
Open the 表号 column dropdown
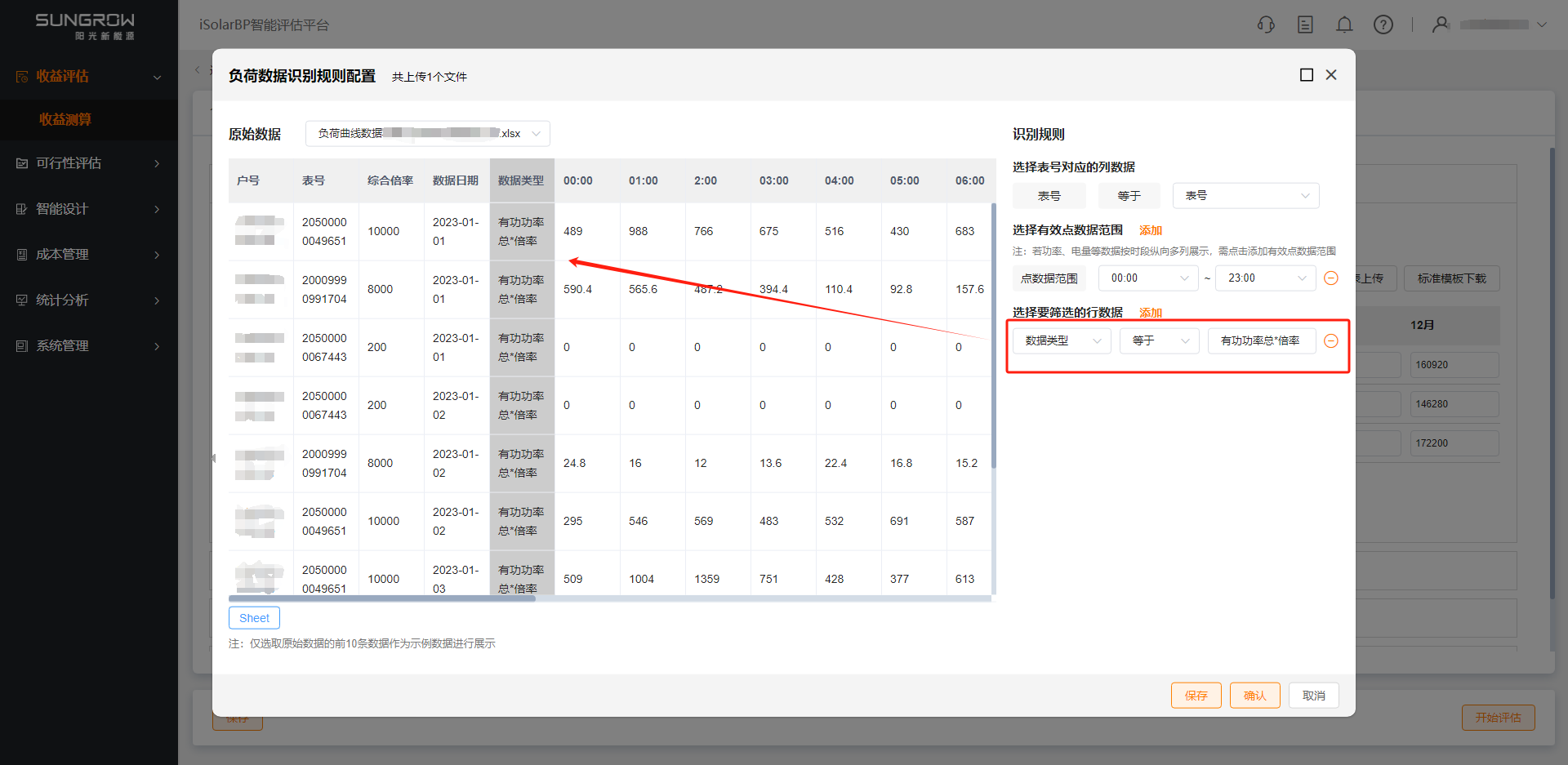(1245, 196)
